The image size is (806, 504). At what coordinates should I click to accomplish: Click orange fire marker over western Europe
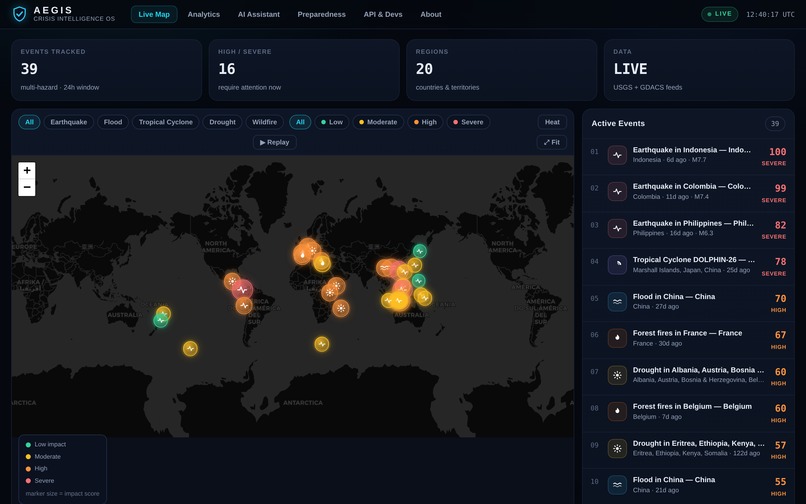point(302,254)
